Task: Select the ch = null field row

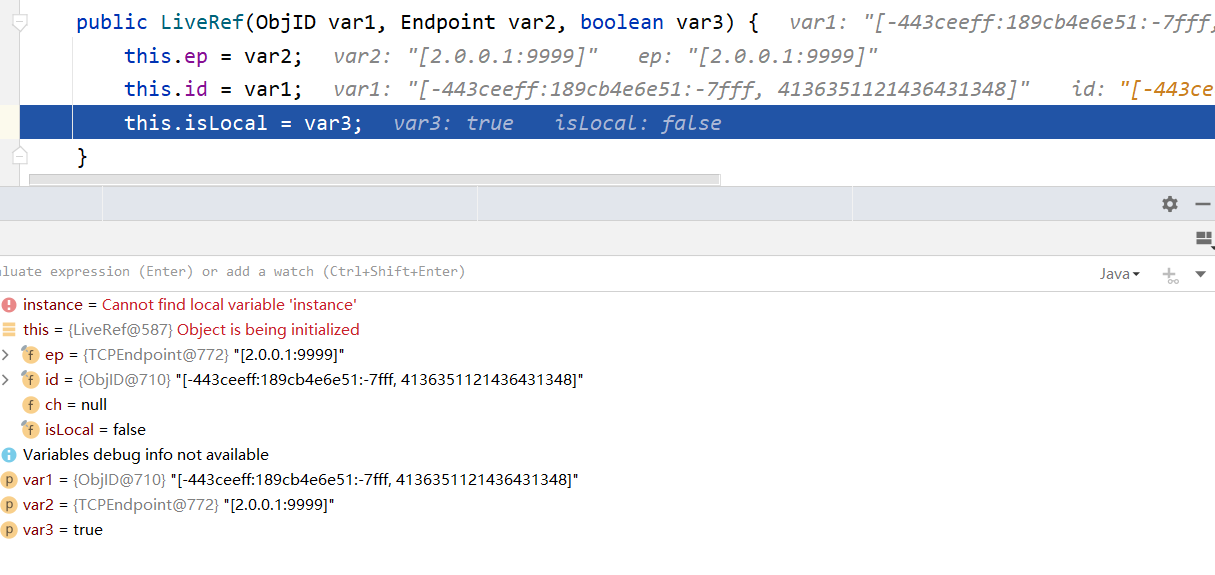Action: [x=66, y=404]
